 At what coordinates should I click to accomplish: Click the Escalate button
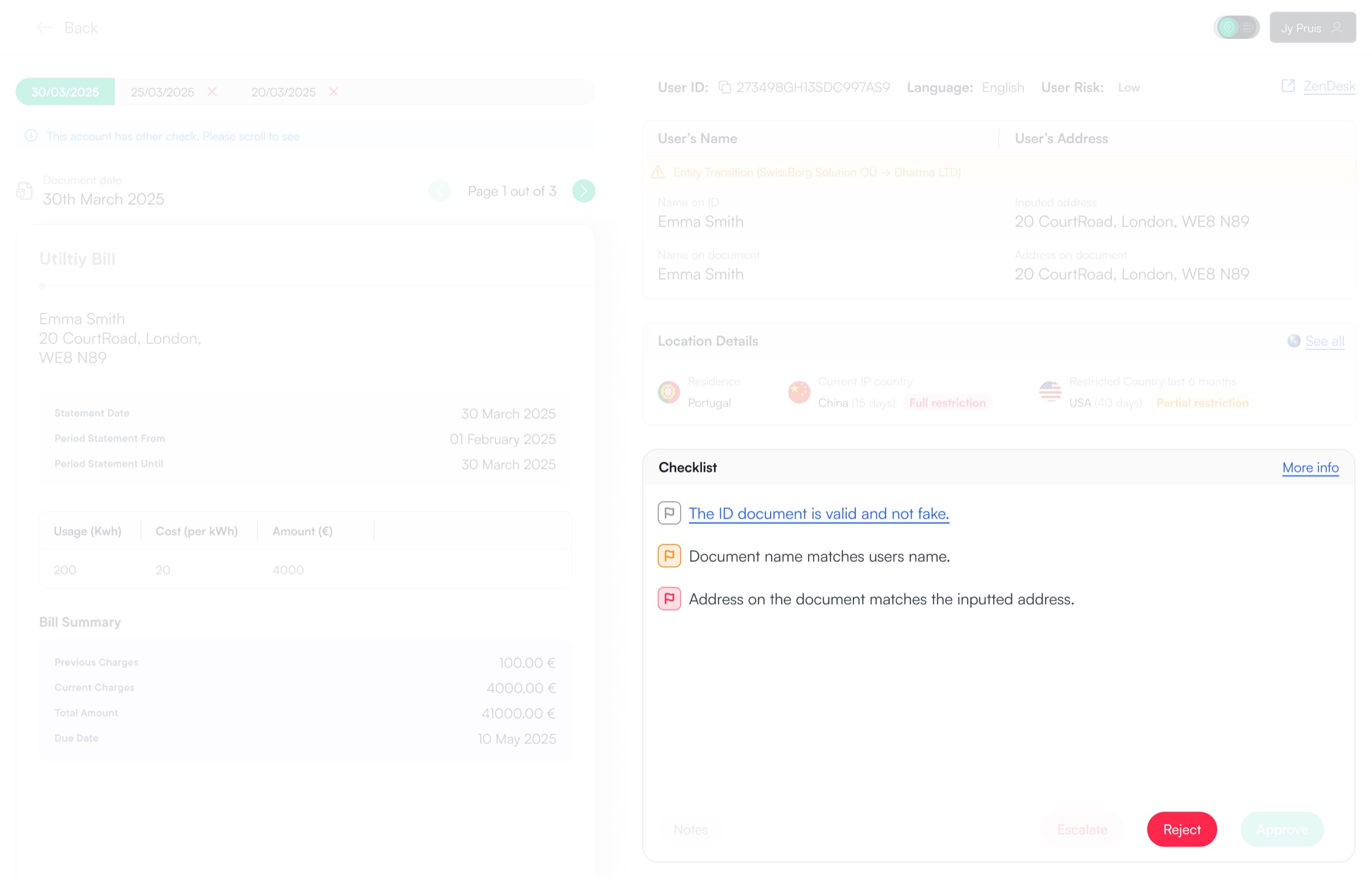(x=1082, y=829)
